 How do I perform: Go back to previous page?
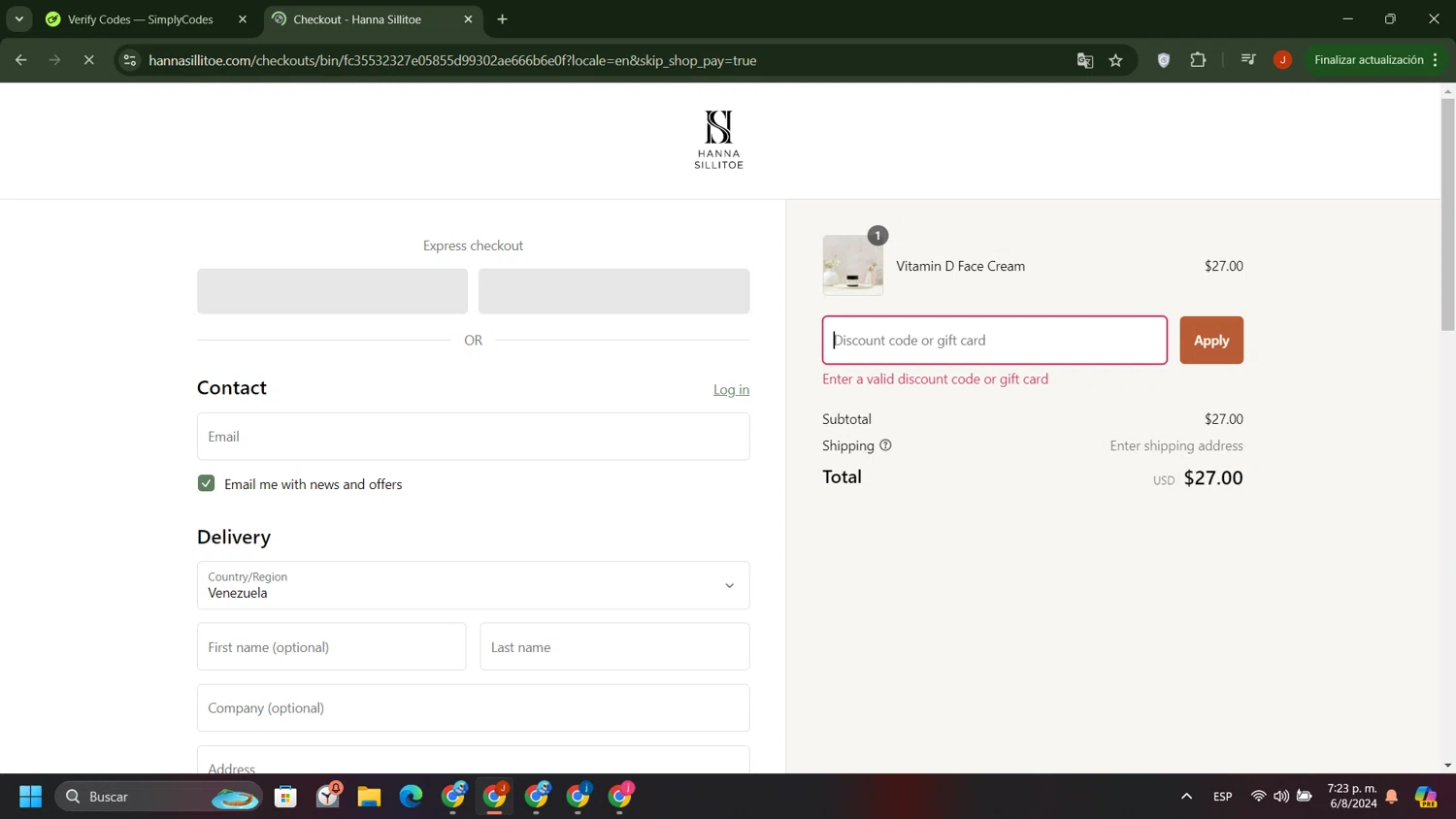(x=21, y=60)
